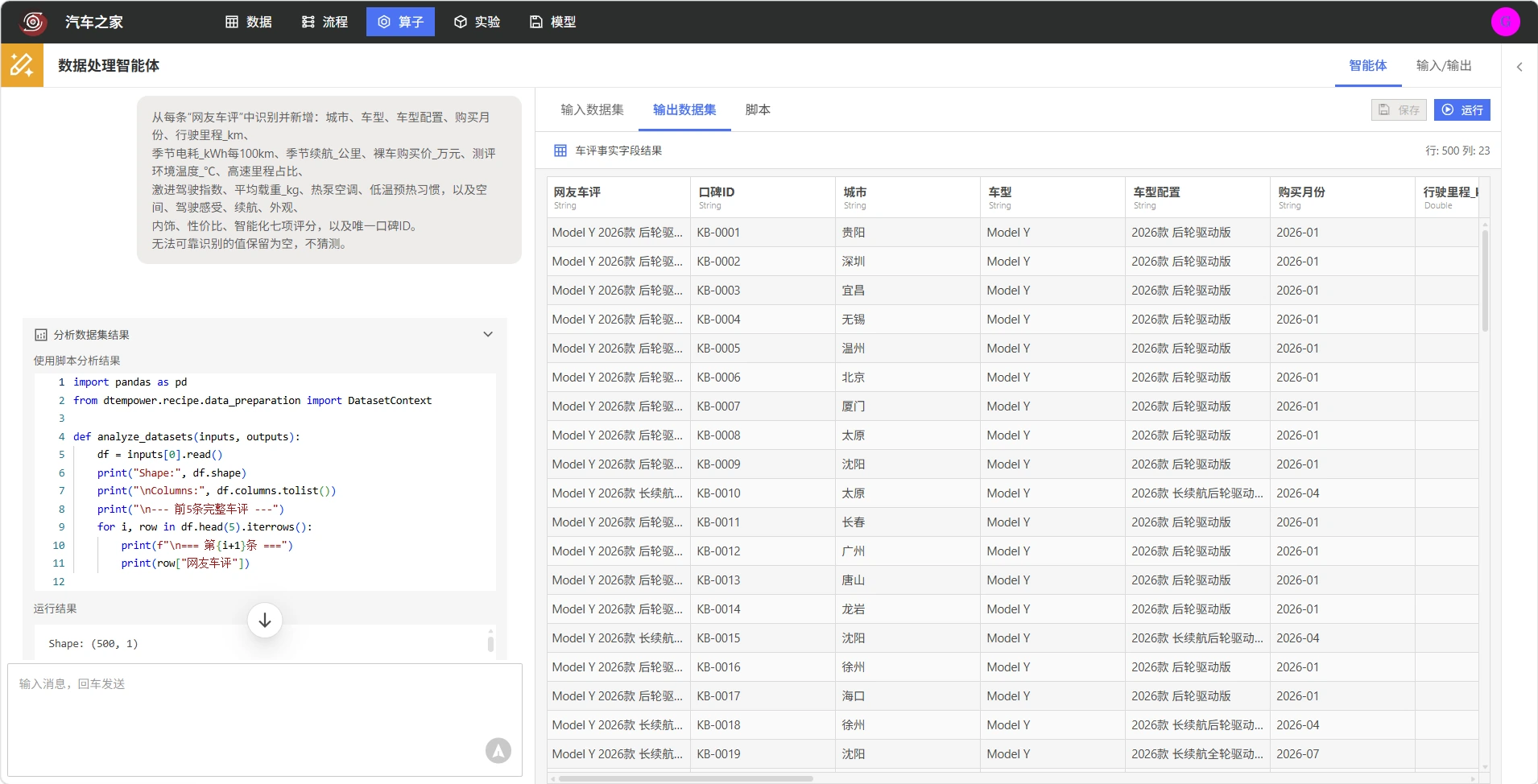1538x784 pixels.
Task: Open the 流程 menu
Action: pos(325,22)
